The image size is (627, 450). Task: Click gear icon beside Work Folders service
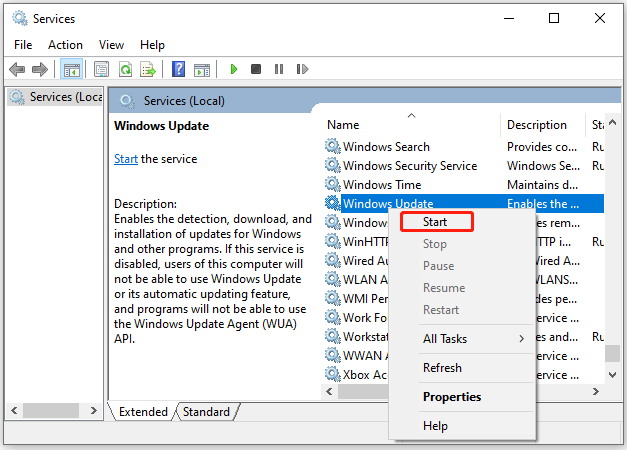tap(332, 317)
